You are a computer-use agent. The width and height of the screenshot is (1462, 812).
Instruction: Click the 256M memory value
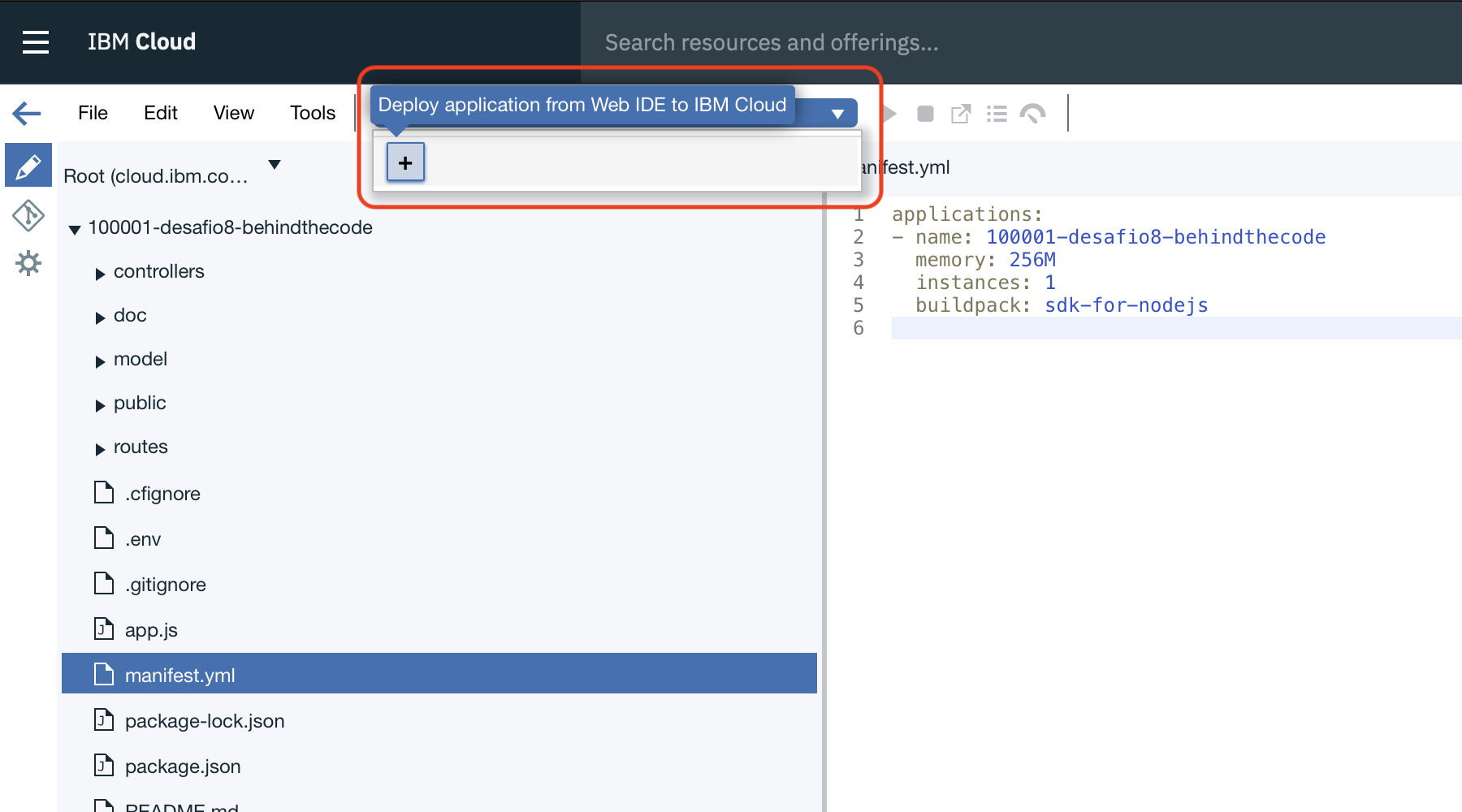click(x=1032, y=260)
